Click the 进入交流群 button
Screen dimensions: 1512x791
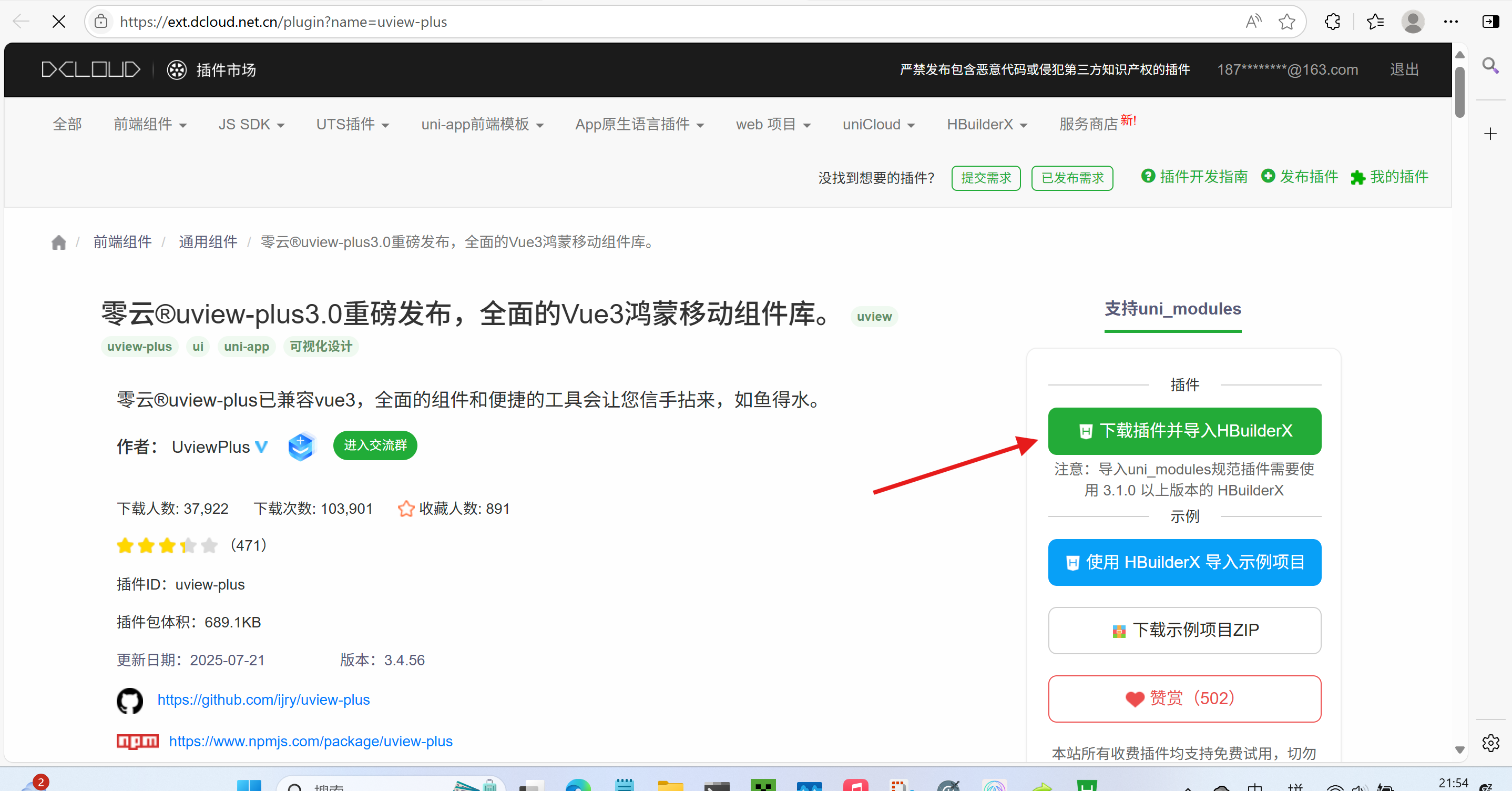point(374,445)
